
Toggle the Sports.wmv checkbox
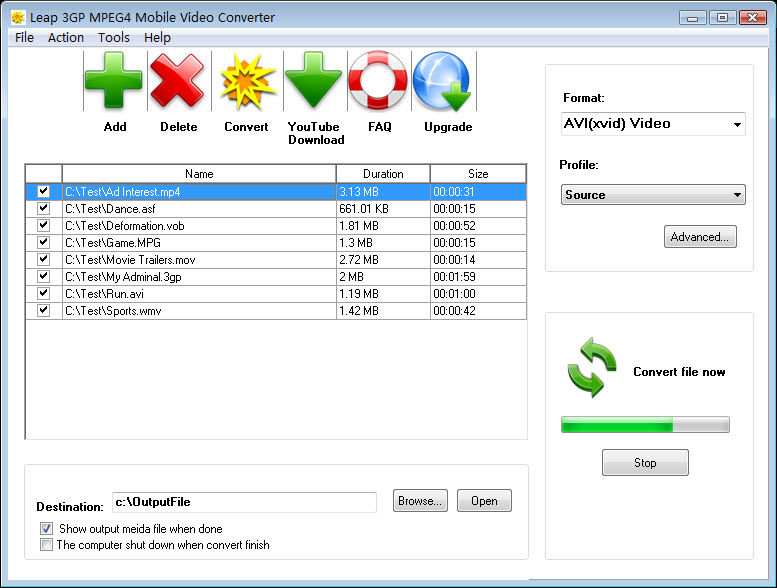(44, 310)
